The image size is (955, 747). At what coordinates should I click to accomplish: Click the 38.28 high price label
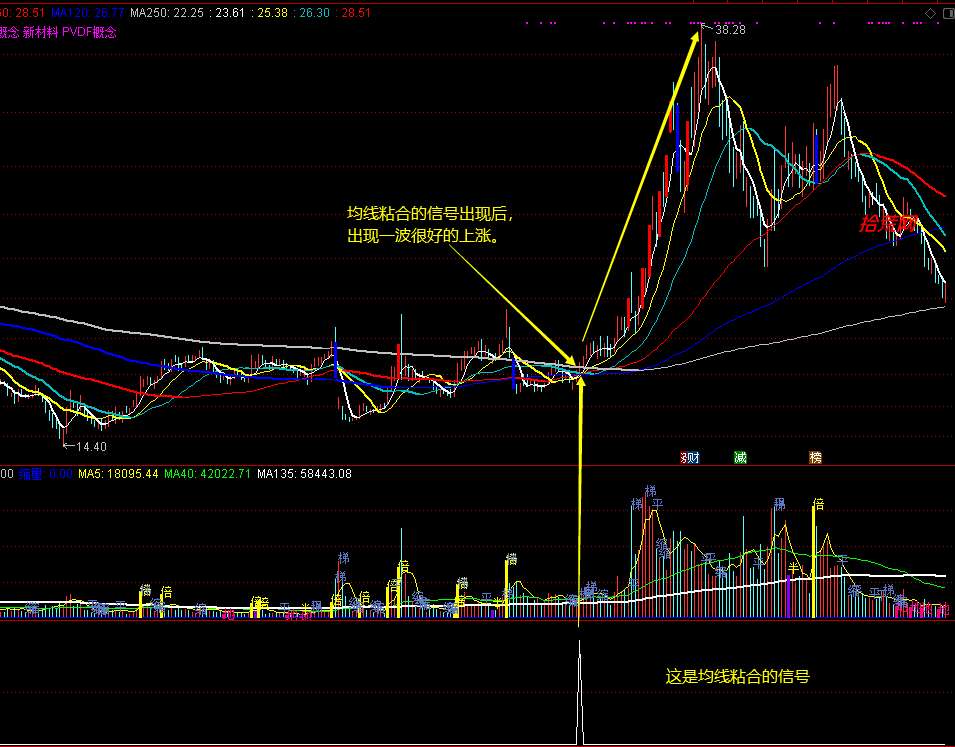coord(730,30)
